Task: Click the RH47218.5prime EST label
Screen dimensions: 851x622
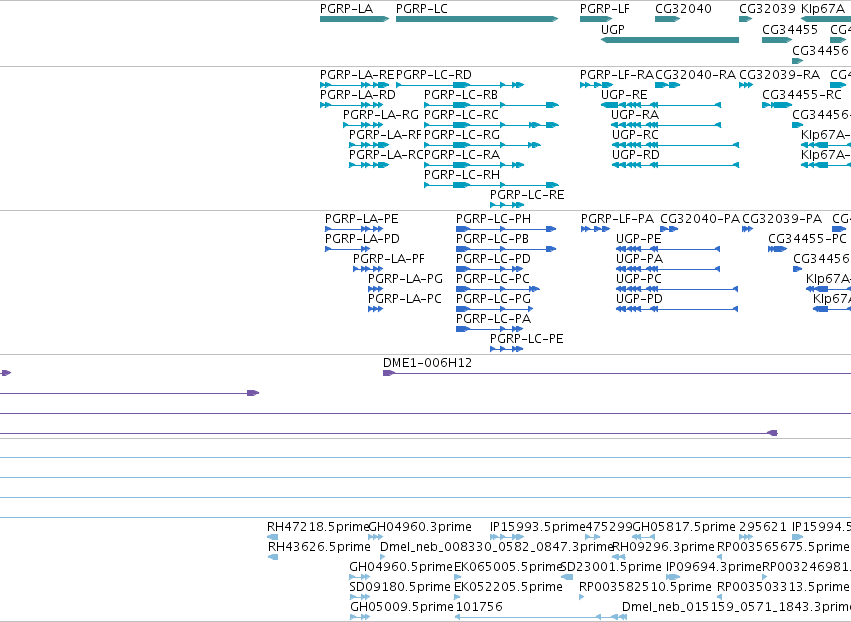Action: coord(318,527)
